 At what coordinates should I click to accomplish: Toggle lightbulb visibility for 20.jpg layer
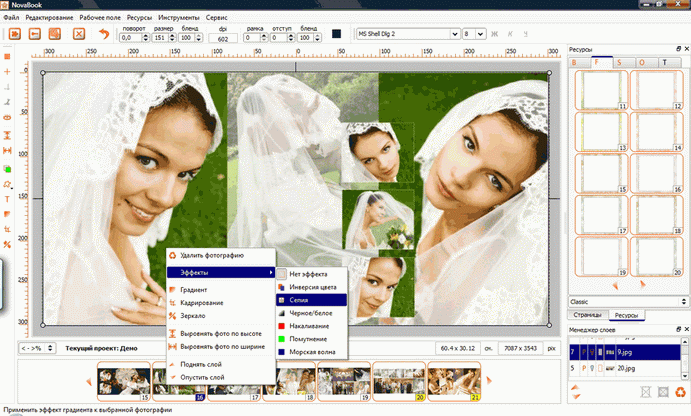click(592, 368)
